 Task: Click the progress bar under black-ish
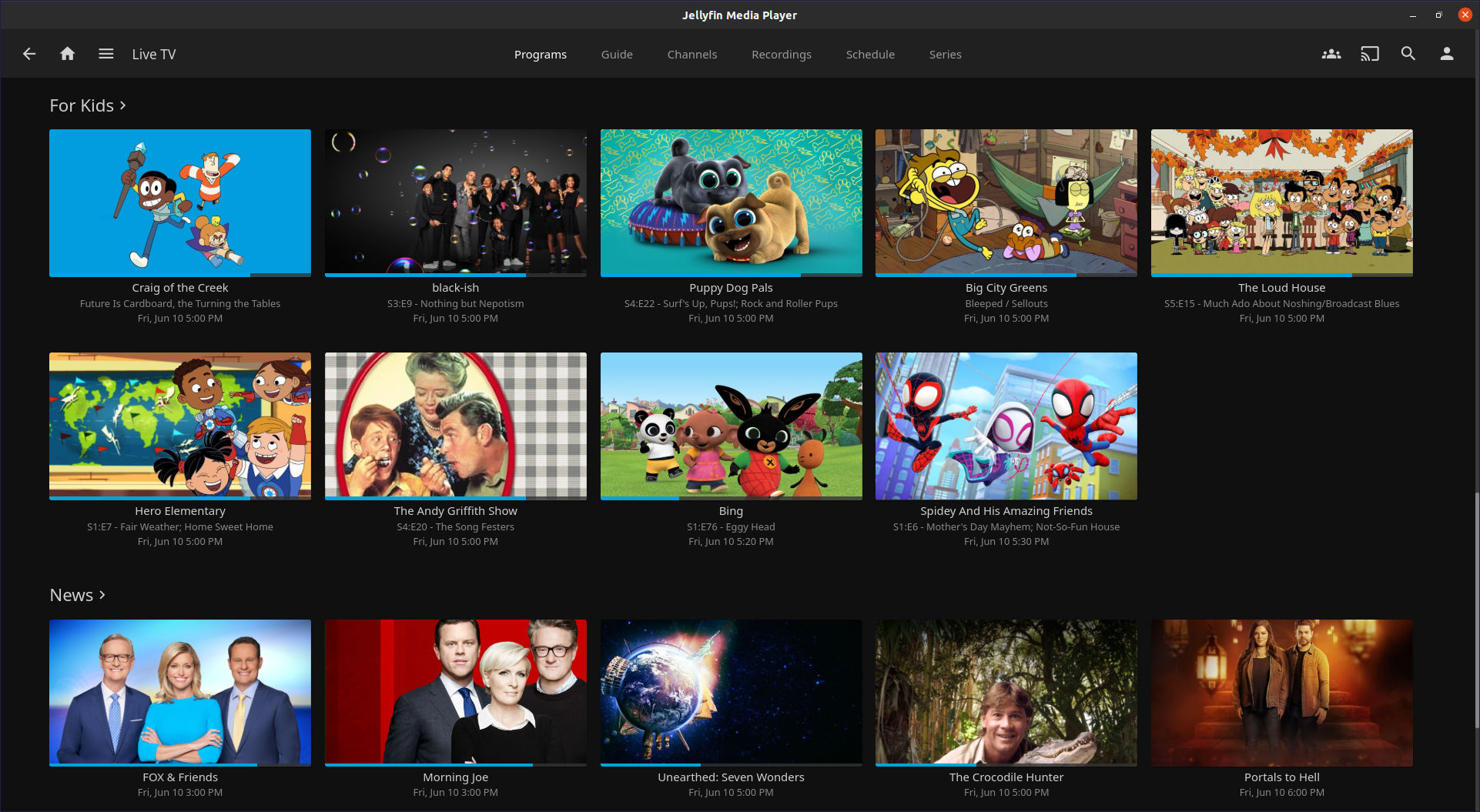click(x=455, y=275)
